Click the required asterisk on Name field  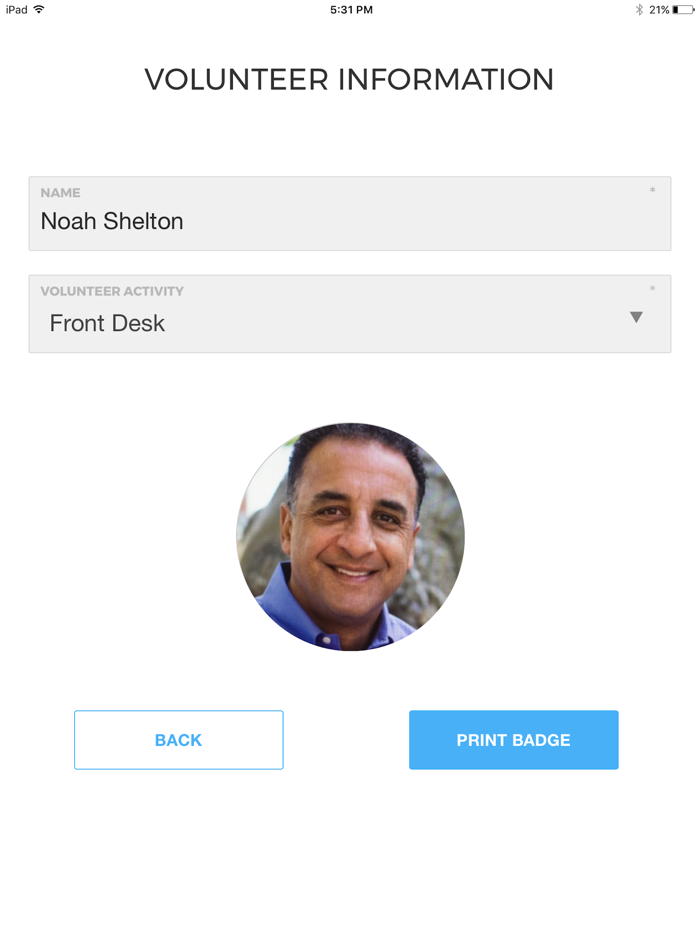pos(652,190)
